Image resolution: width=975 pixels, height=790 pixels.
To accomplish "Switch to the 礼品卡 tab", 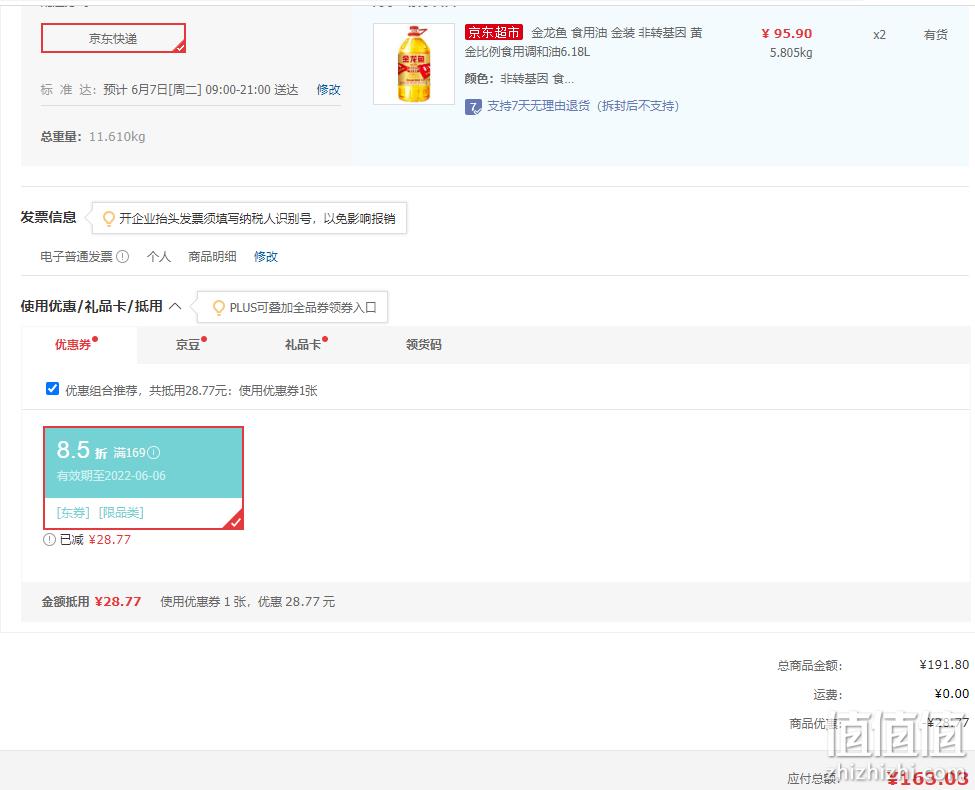I will pyautogui.click(x=303, y=345).
